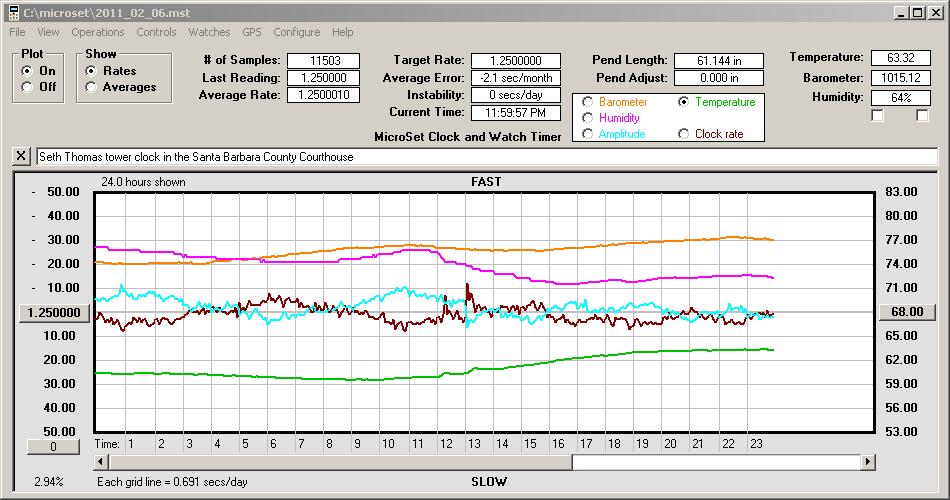Open the Help menu

tap(342, 32)
